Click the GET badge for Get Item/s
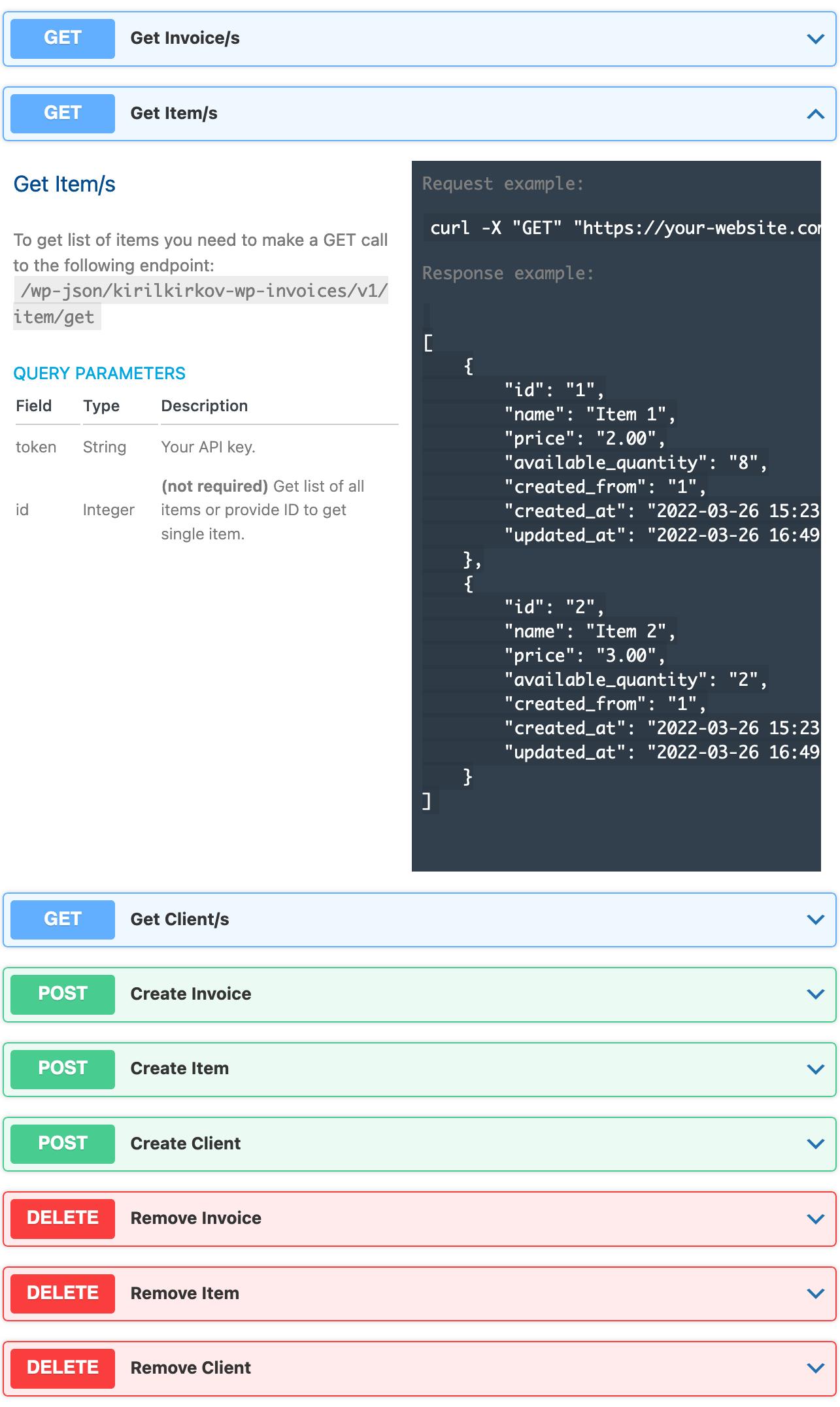Image resolution: width=840 pixels, height=1407 pixels. (63, 114)
